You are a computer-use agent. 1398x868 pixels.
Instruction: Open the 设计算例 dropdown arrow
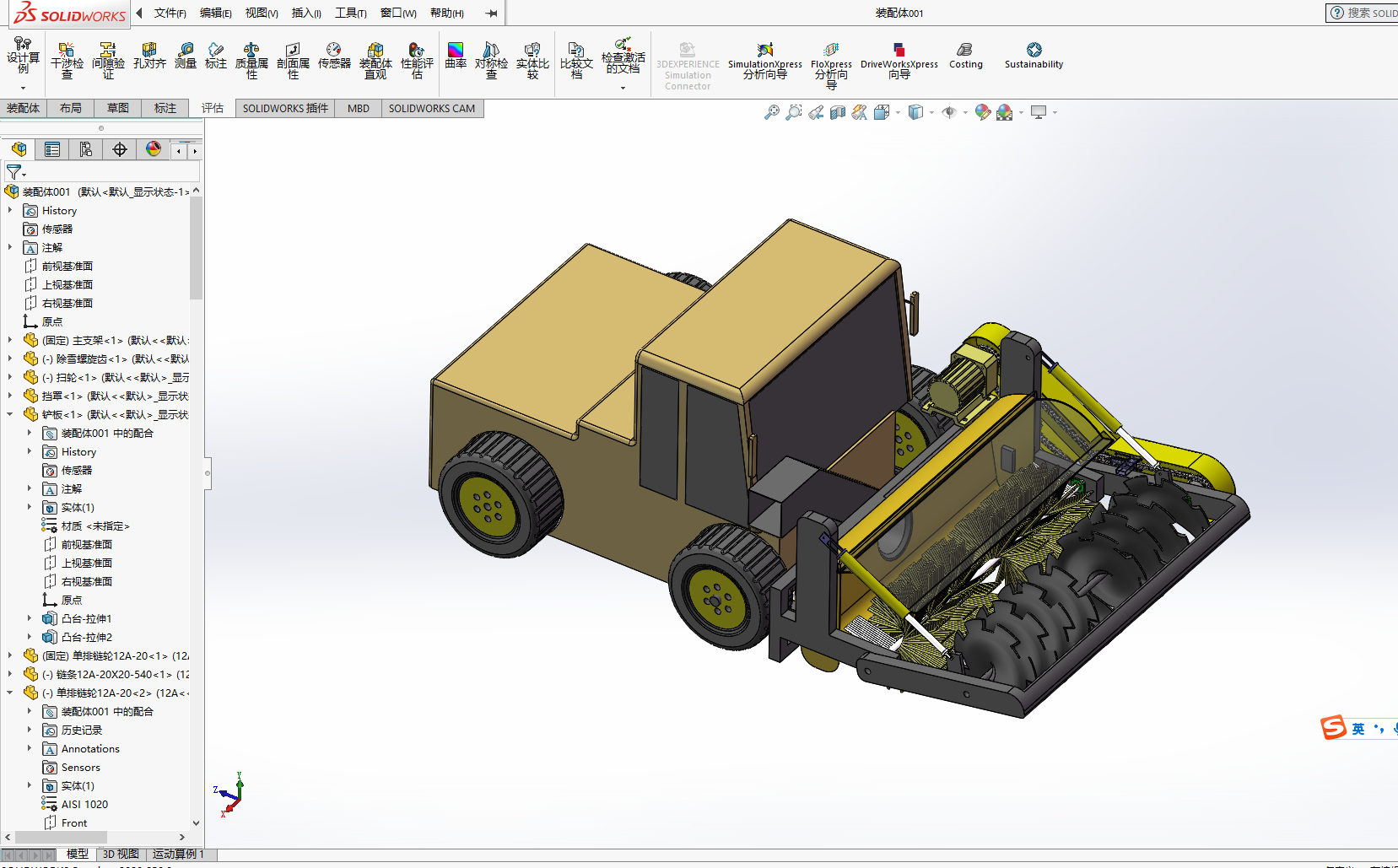[x=23, y=88]
